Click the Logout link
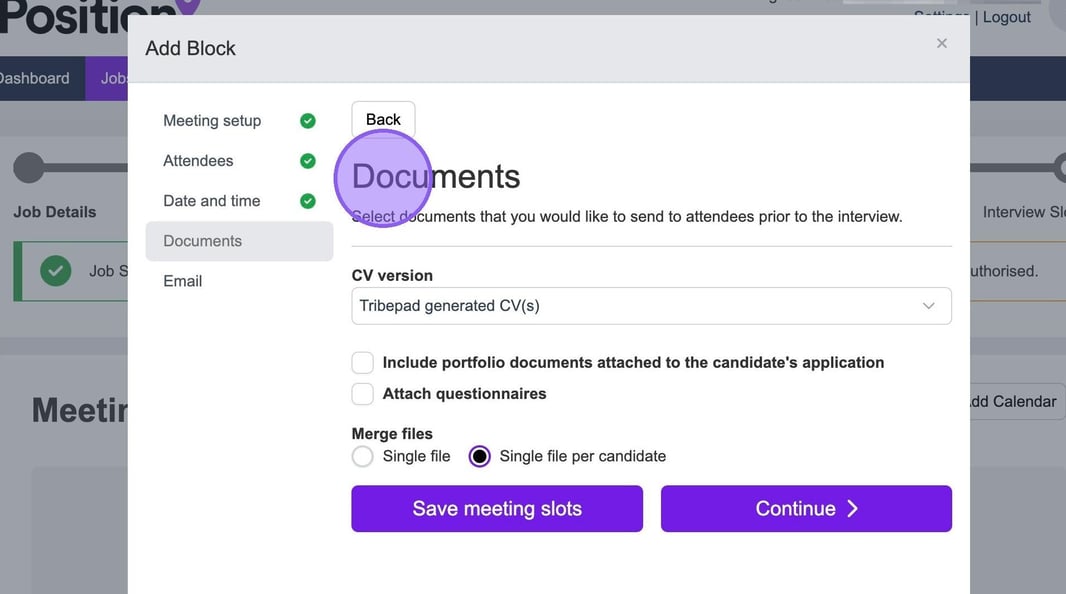Image resolution: width=1066 pixels, height=594 pixels. (1006, 17)
